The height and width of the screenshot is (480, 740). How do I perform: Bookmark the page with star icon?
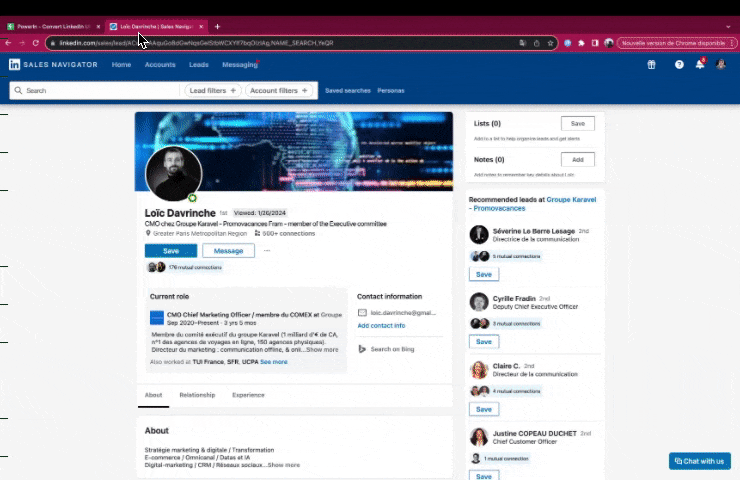coord(550,43)
